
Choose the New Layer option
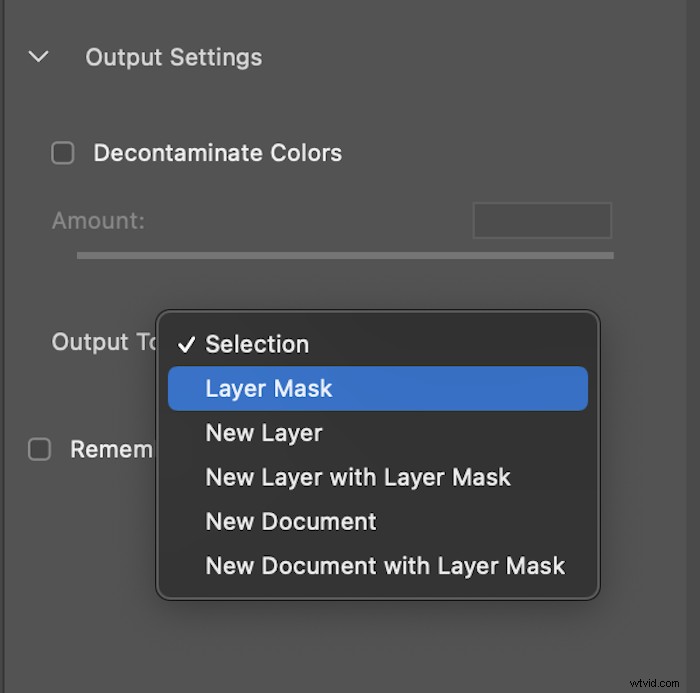coord(264,433)
